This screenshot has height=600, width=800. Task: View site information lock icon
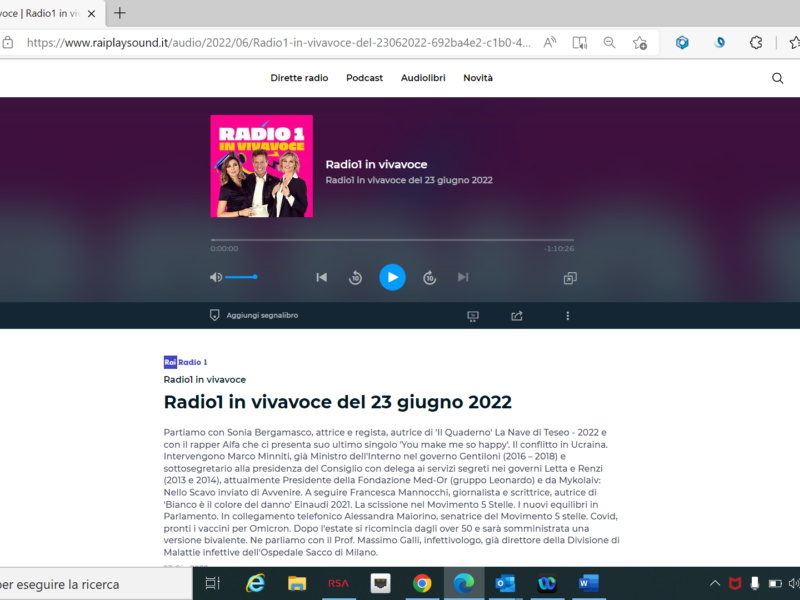[x=8, y=43]
